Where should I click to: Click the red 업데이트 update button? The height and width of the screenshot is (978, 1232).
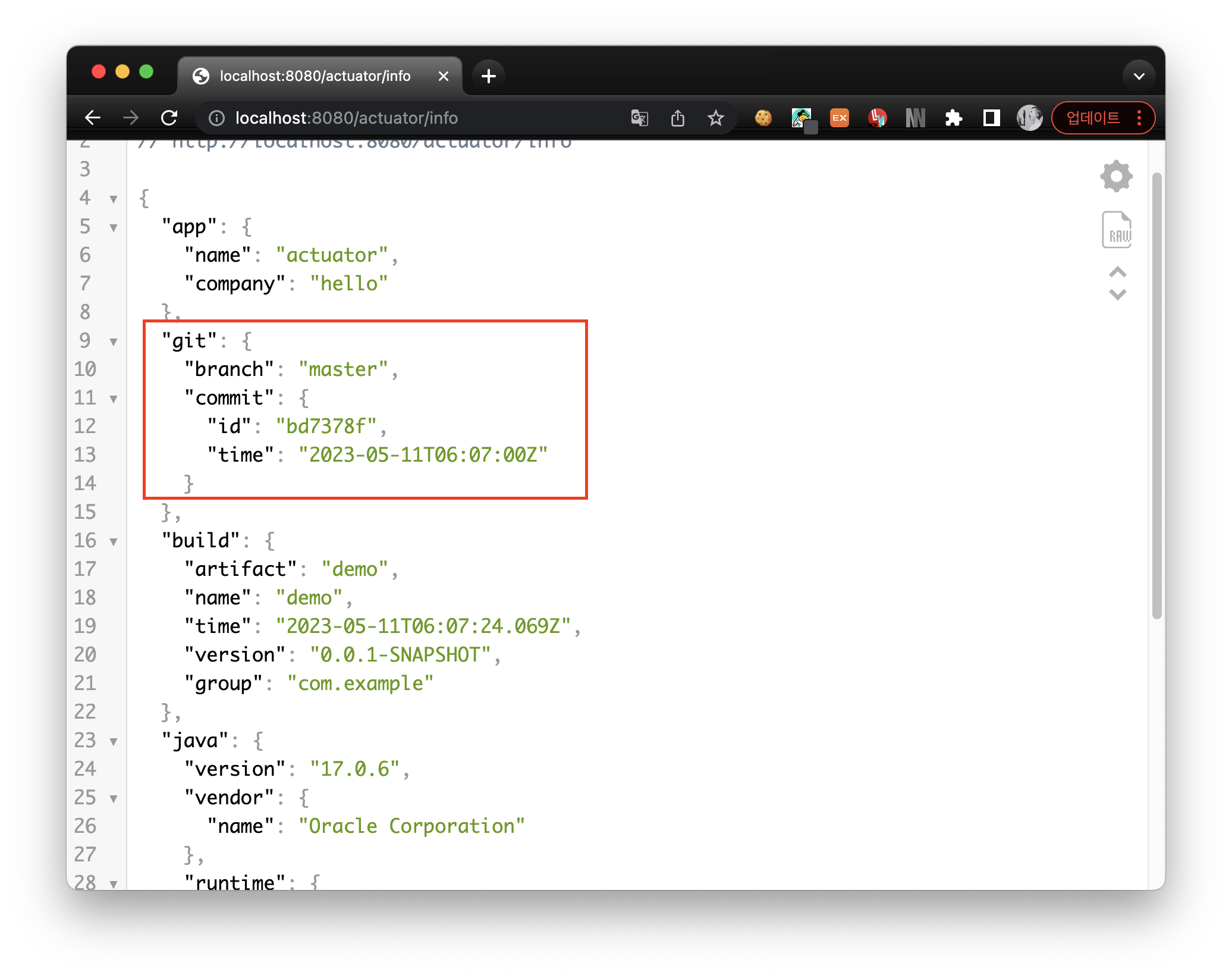[1093, 118]
